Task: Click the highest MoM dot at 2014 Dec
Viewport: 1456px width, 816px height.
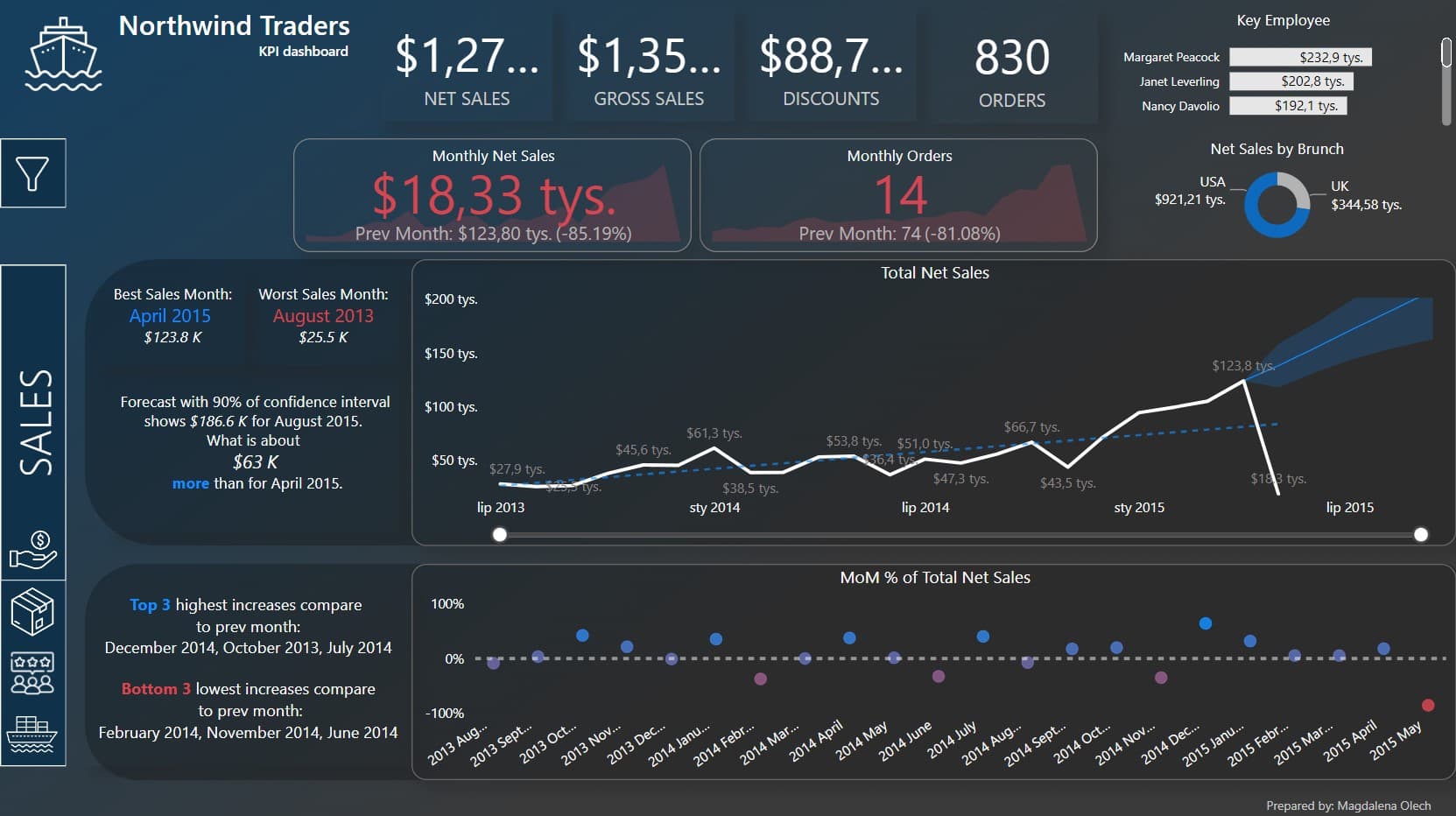Action: coord(1206,623)
